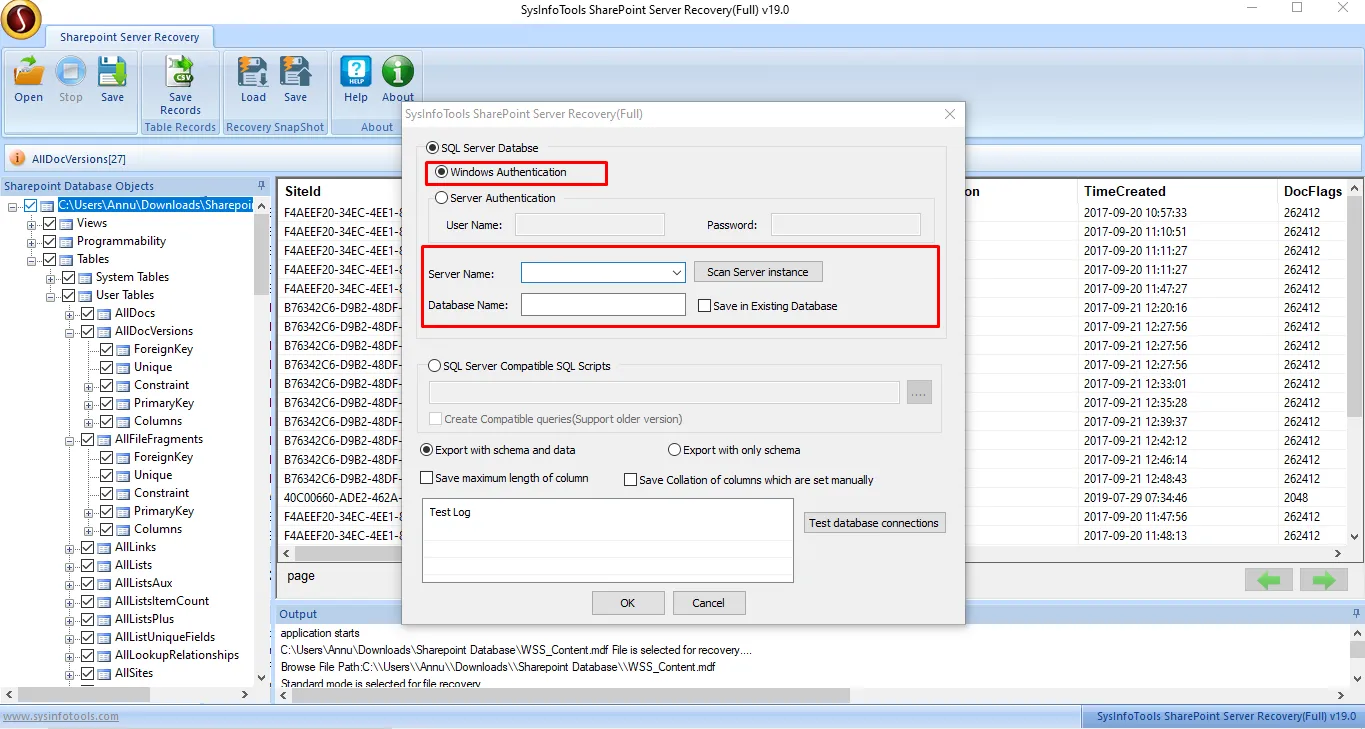
Task: Click the table icon beside AllLinks
Action: coord(105,547)
